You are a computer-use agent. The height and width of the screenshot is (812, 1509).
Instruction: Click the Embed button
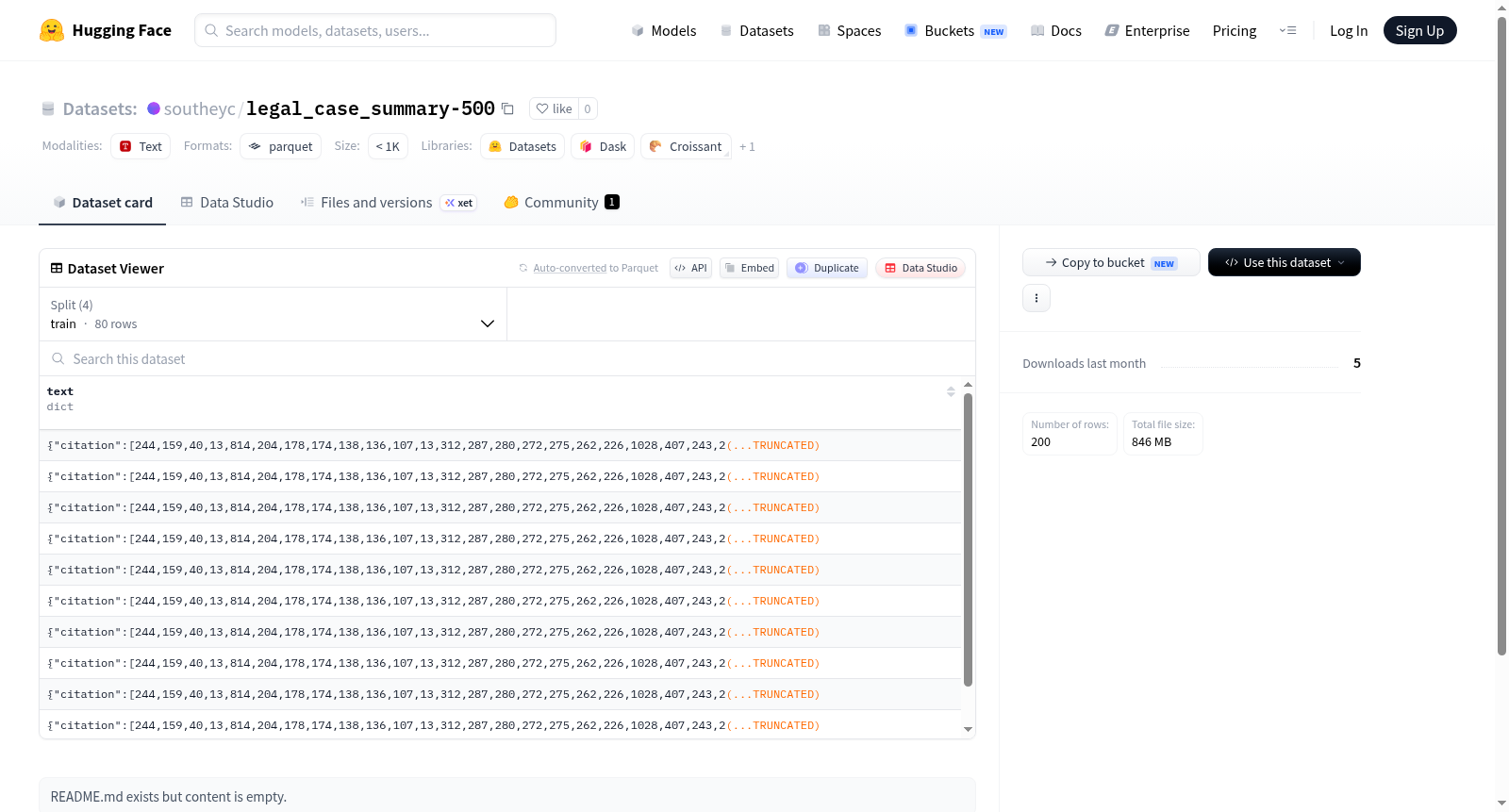pos(749,268)
